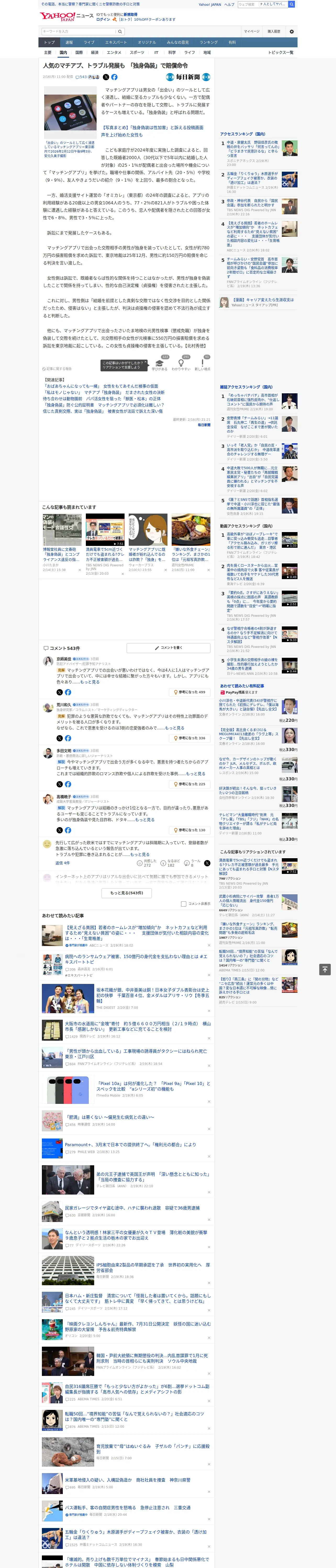
Task: Share 京師美佳's comment on Facebook
Action: 68,692
